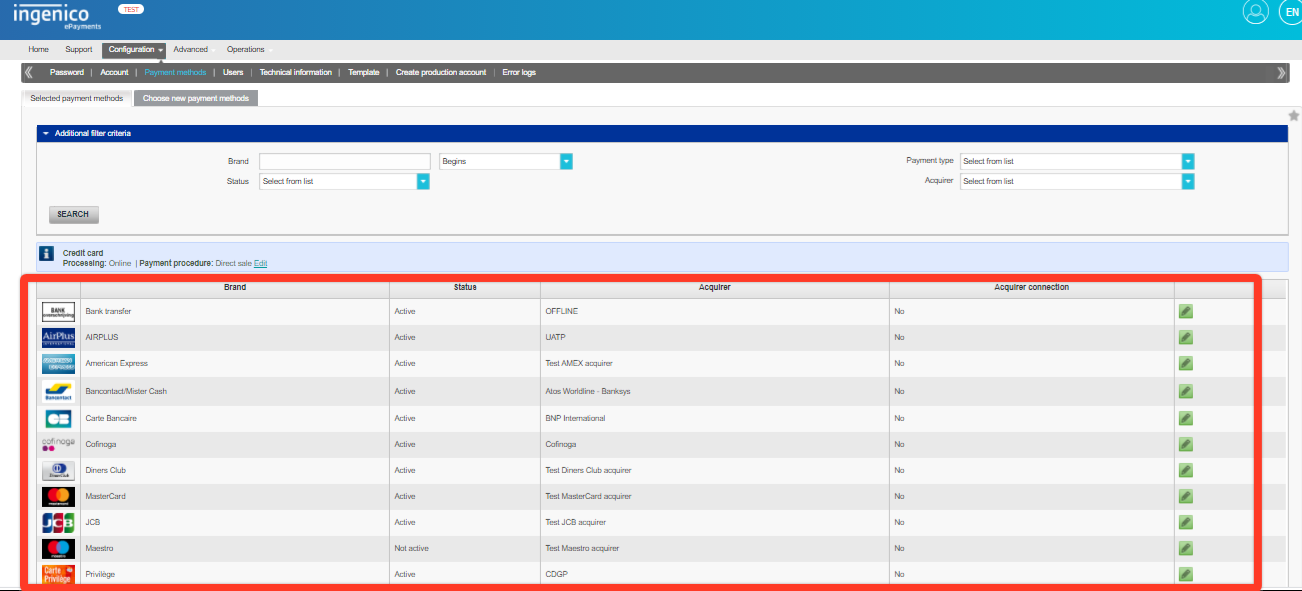Click the TEST environment badge
The height and width of the screenshot is (591, 1302).
[130, 8]
